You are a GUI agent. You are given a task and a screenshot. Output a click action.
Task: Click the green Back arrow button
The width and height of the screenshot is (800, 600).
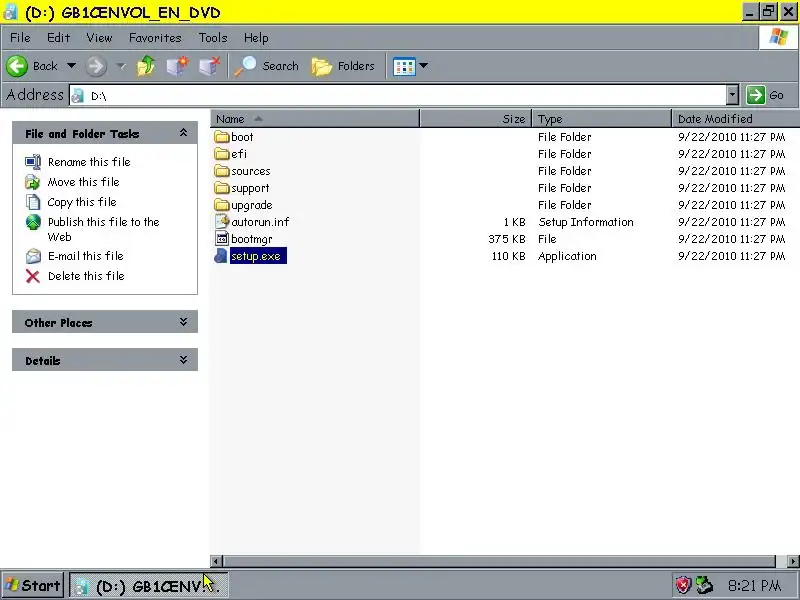17,66
